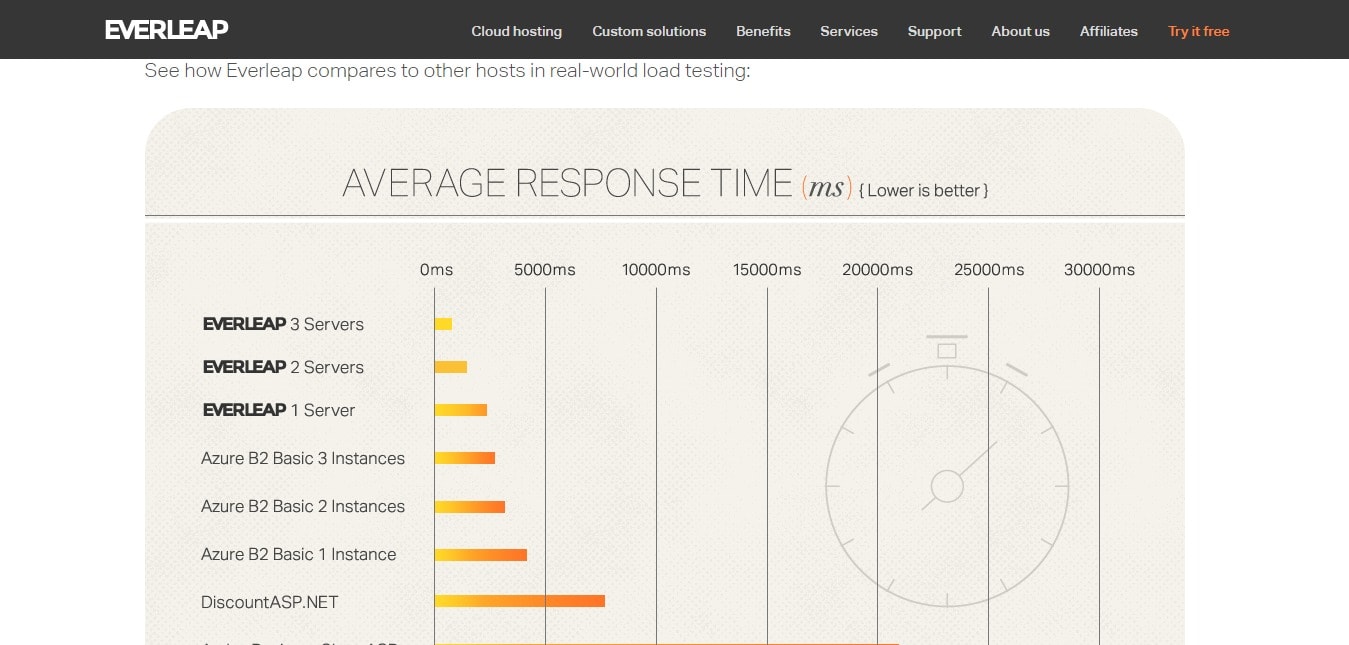Open the Custom solutions menu

(x=649, y=31)
